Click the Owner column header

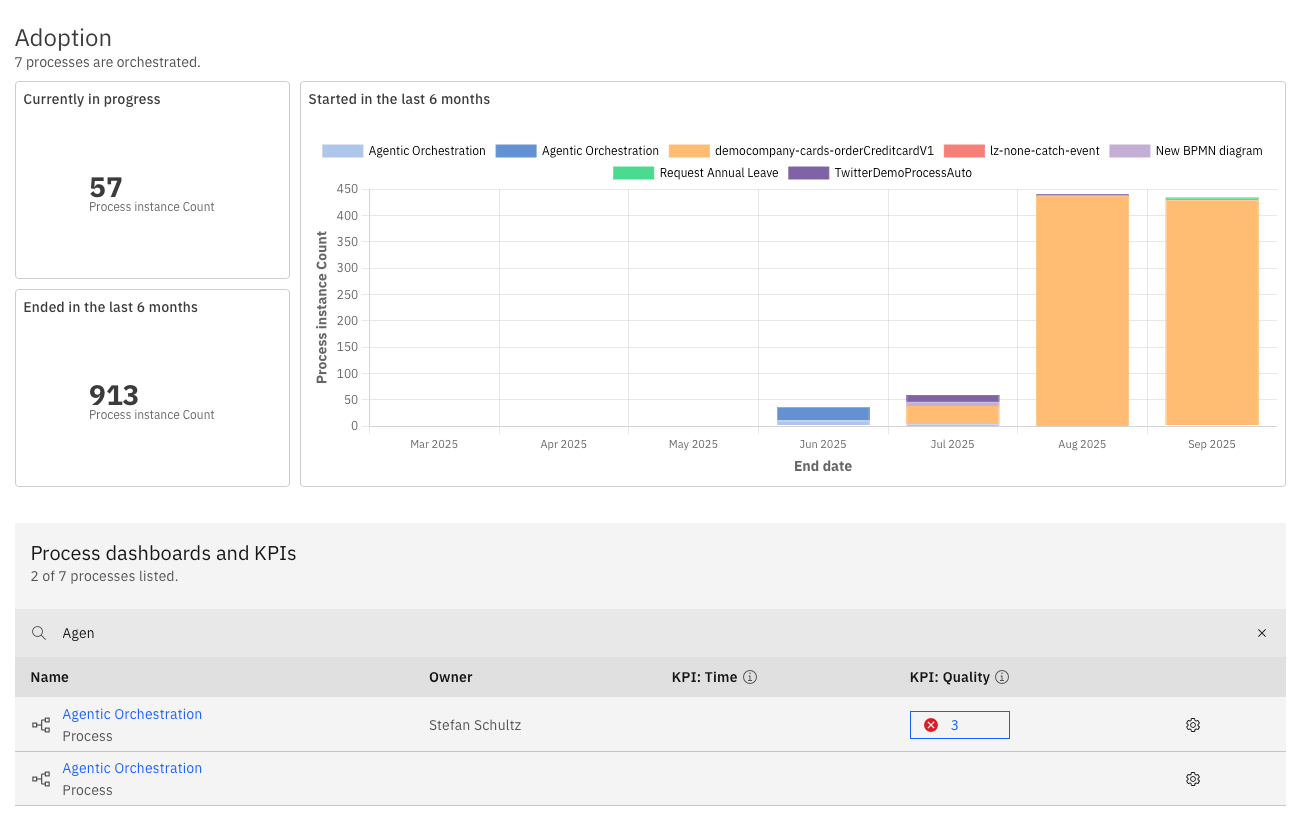[450, 677]
